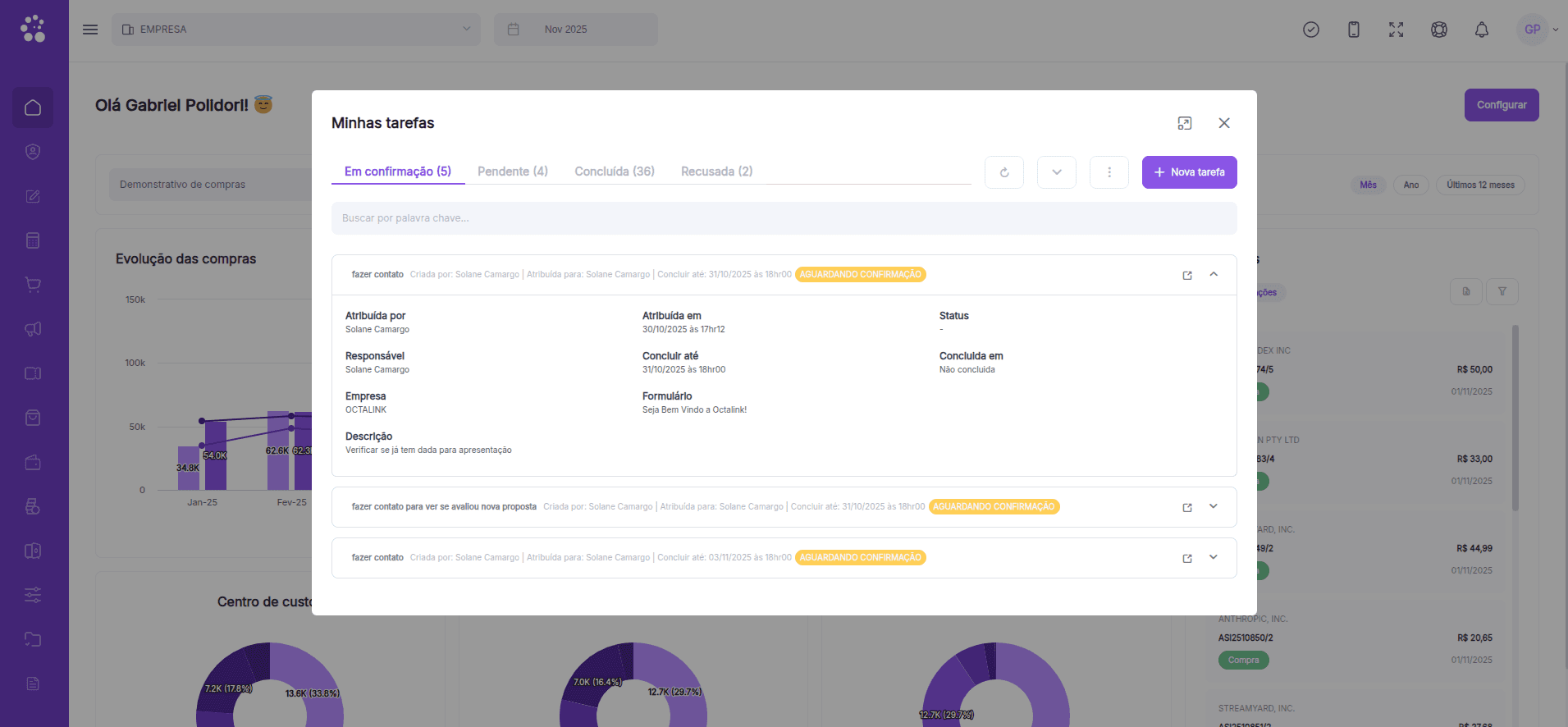1568x727 pixels.
Task: Click the Demonstrativo de compras field
Action: tap(211, 185)
